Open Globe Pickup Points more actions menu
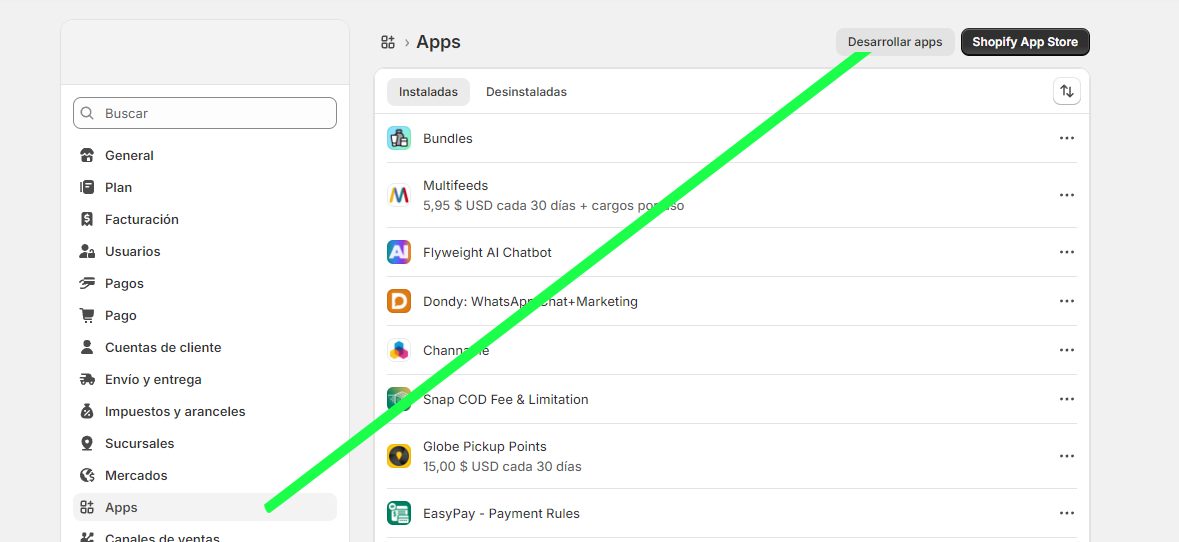Viewport: 1179px width, 542px height. click(x=1066, y=456)
